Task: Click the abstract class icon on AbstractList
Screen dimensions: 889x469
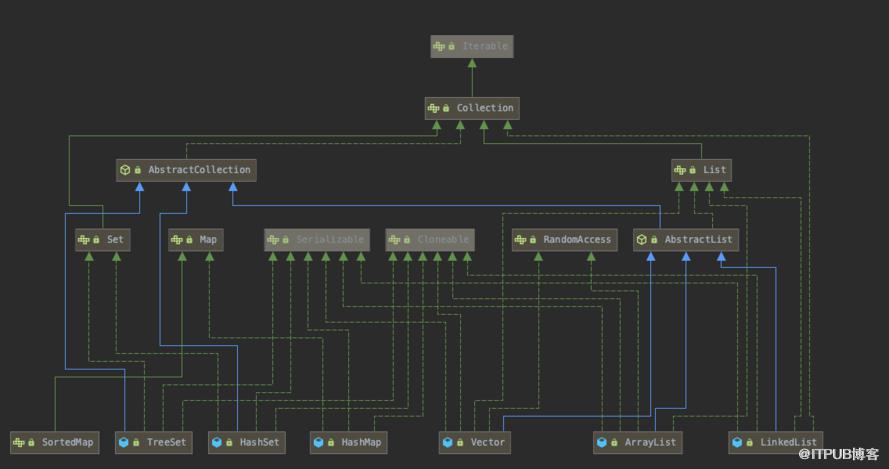Action: (x=642, y=239)
